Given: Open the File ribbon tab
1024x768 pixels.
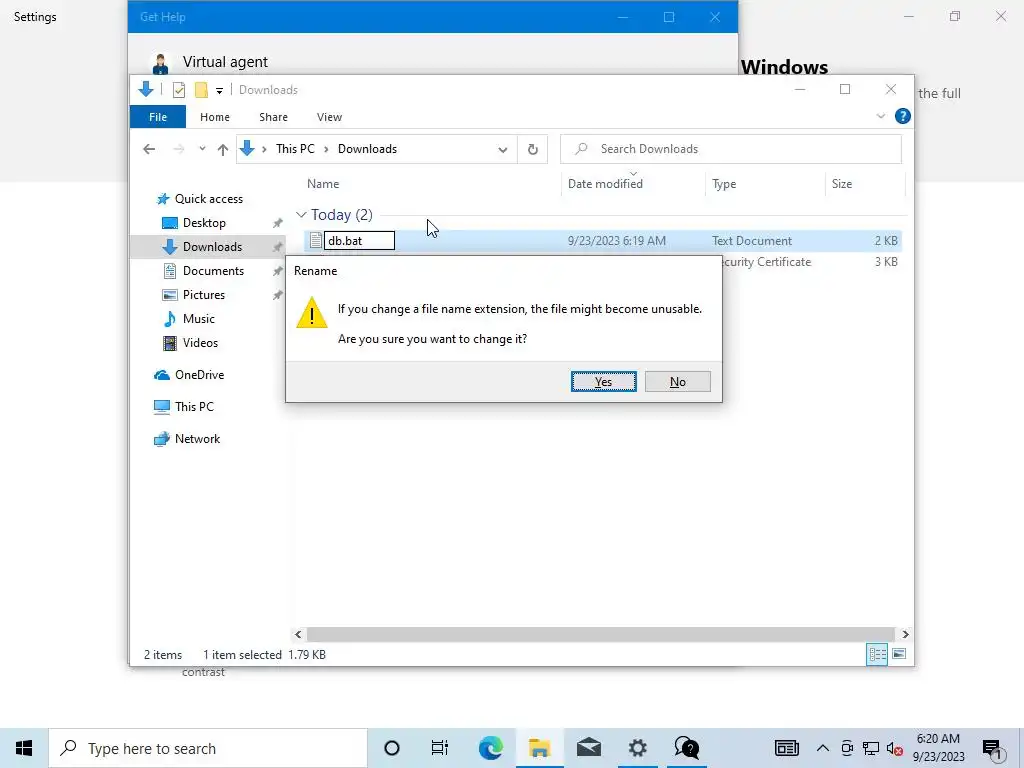Looking at the screenshot, I should pyautogui.click(x=157, y=117).
